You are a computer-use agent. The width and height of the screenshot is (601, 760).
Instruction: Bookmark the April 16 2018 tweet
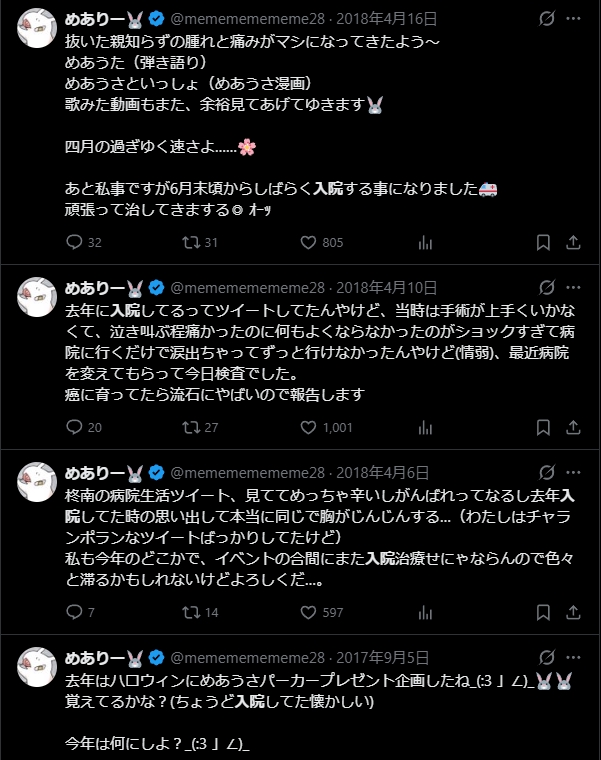[x=543, y=242]
